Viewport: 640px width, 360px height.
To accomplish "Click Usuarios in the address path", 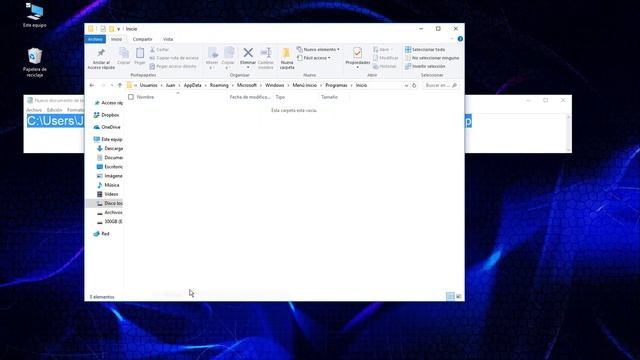I will pyautogui.click(x=148, y=85).
